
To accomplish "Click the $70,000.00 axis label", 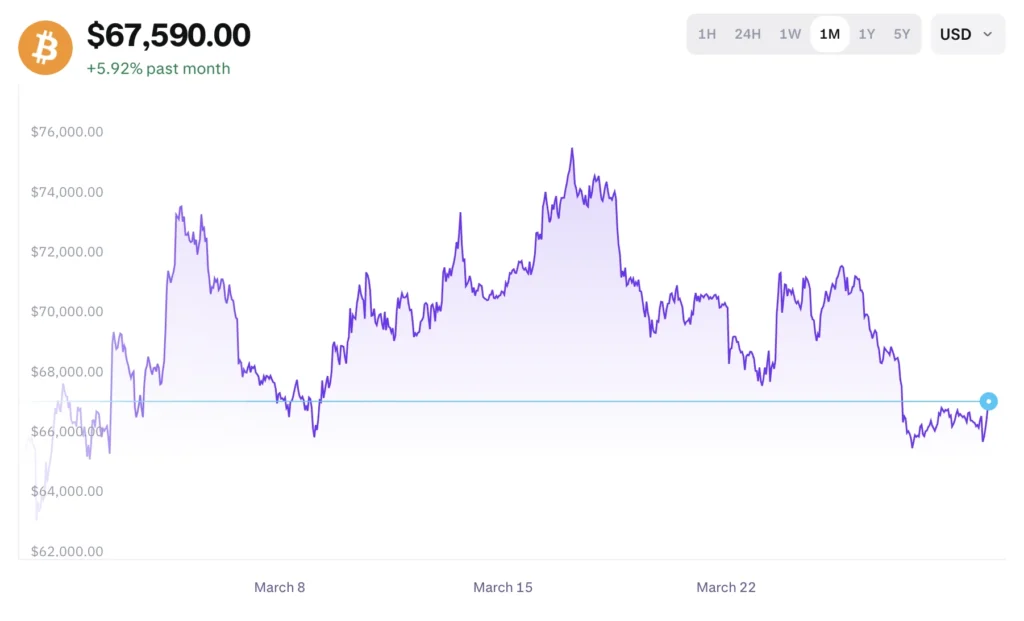I will point(67,312).
